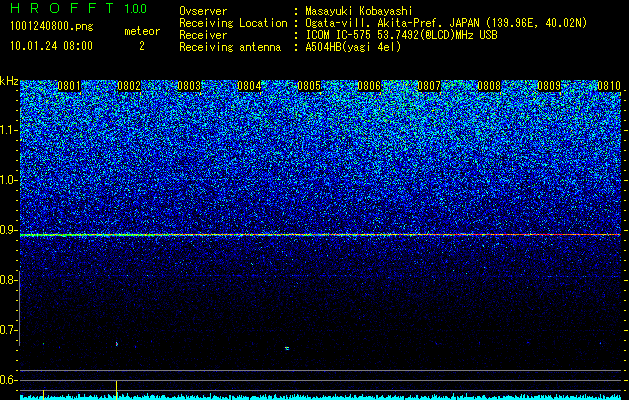The width and height of the screenshot is (629, 400).
Task: Click the 0.8 kHz axis label
Action: (x=9, y=280)
